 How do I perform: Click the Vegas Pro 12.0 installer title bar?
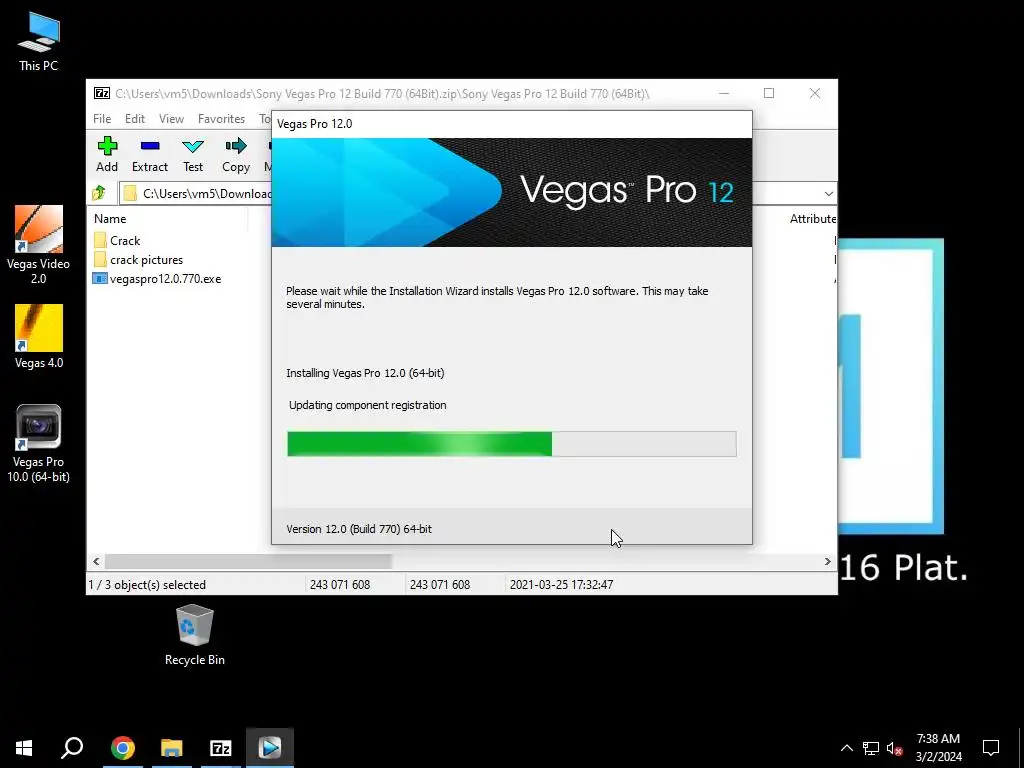point(511,124)
